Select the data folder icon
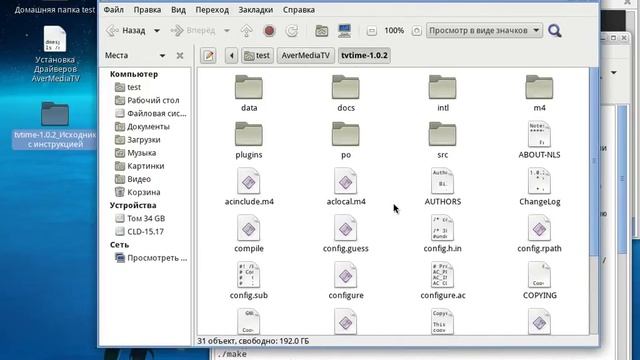This screenshot has height=360, width=640. pyautogui.click(x=249, y=87)
